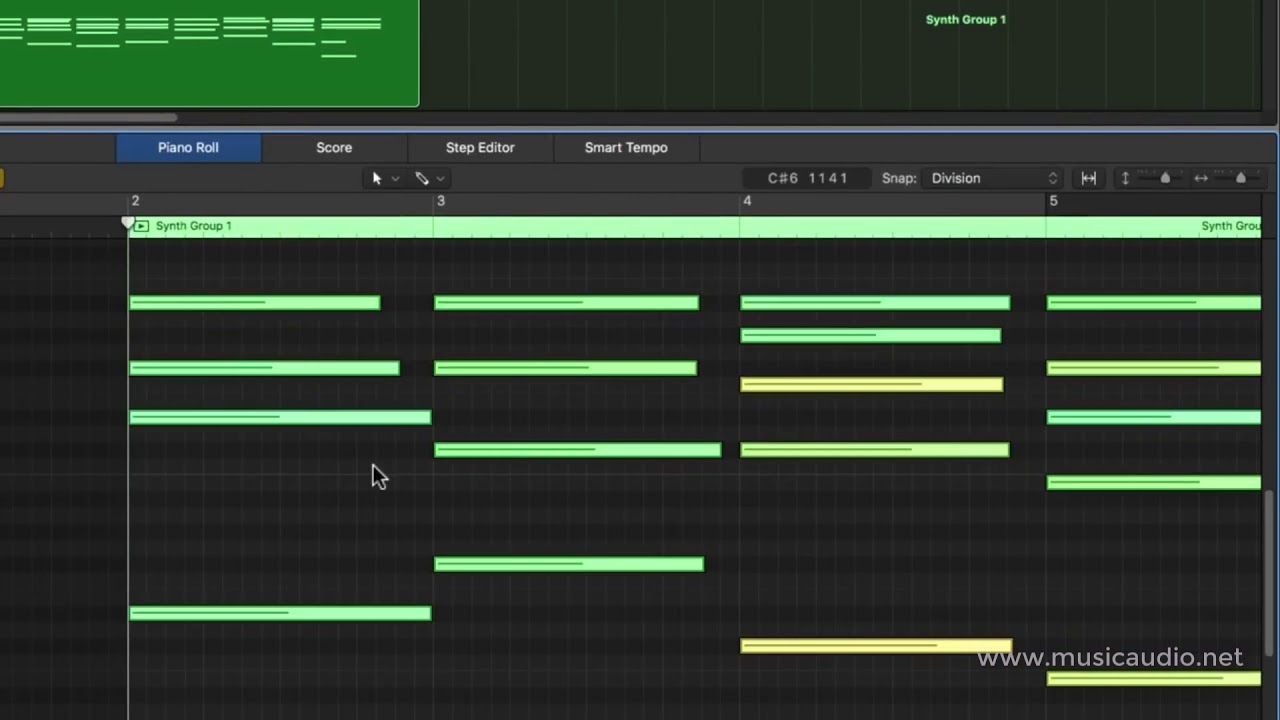This screenshot has width=1280, height=720.
Task: Adjust the vertical zoom slider knob
Action: pyautogui.click(x=1165, y=178)
